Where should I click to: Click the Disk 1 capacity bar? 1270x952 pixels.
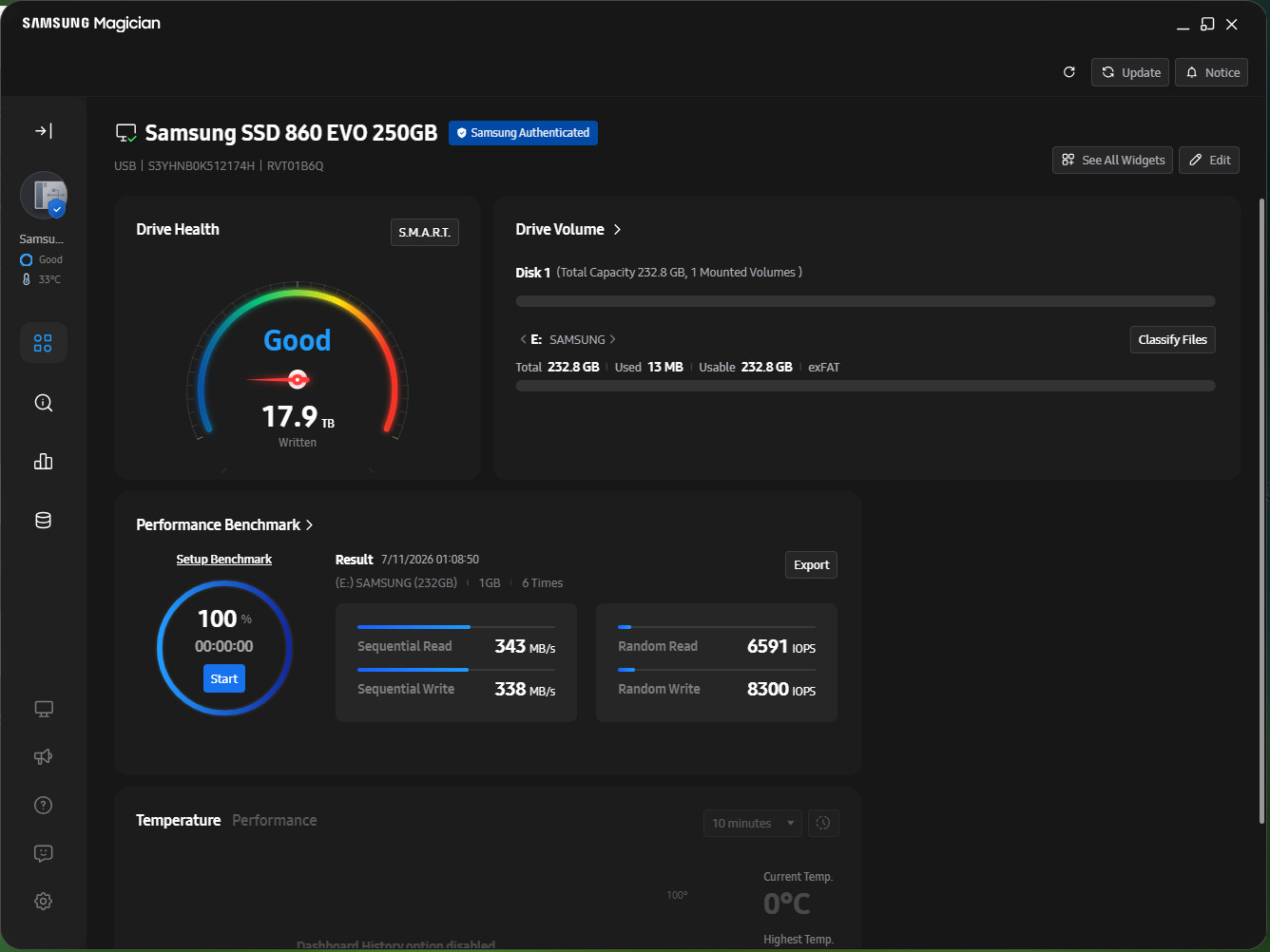pos(865,301)
